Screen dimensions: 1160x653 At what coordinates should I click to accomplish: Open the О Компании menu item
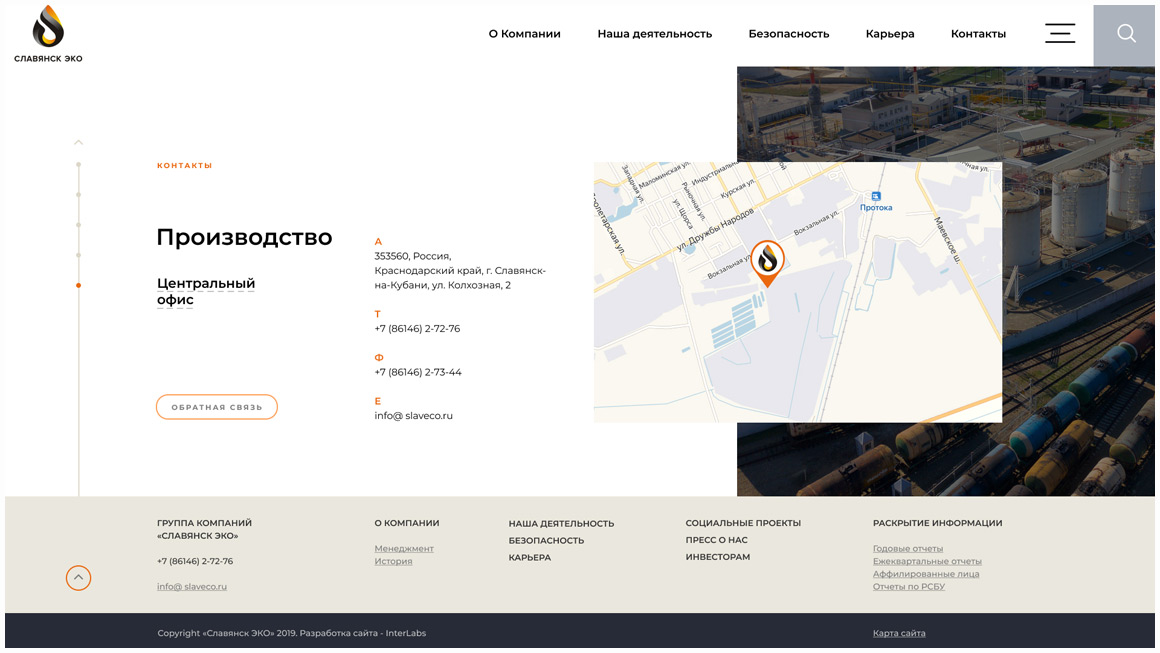(x=525, y=34)
